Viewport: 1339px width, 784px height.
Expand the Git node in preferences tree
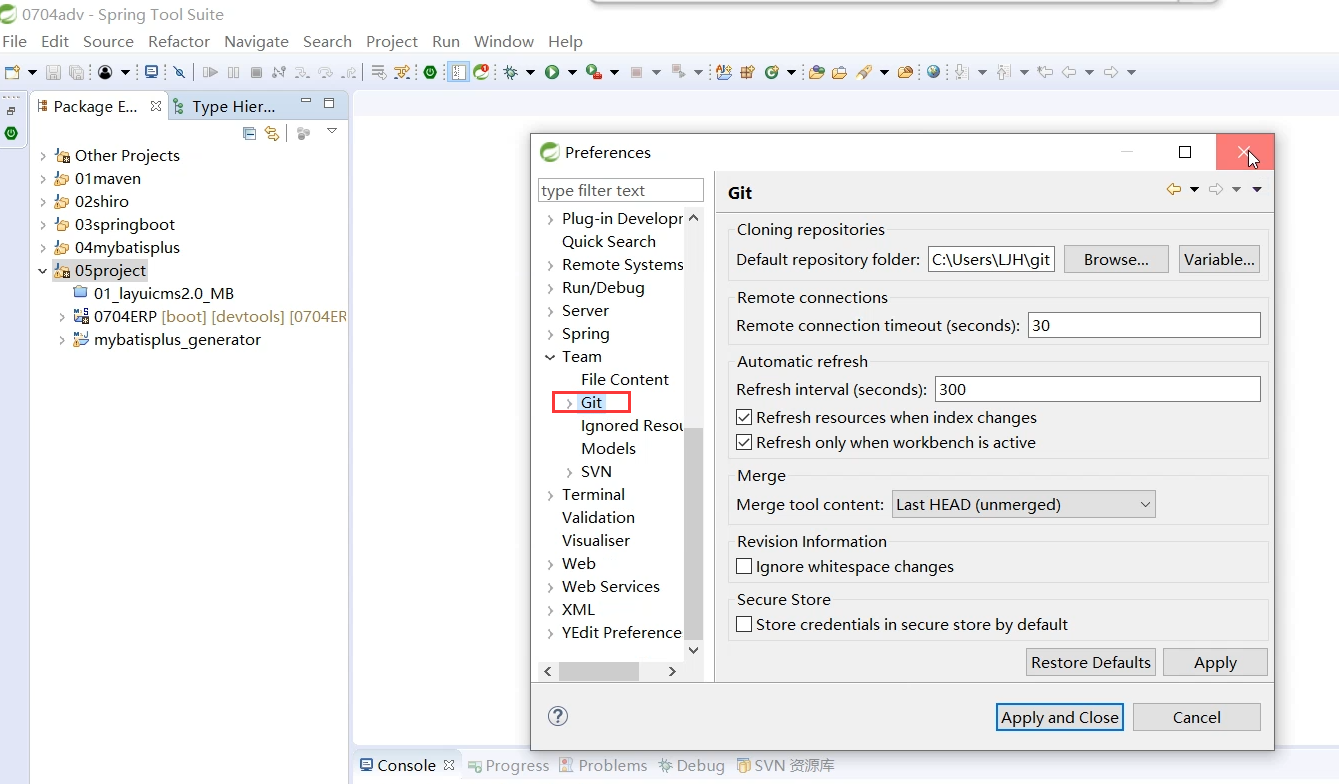click(x=569, y=403)
